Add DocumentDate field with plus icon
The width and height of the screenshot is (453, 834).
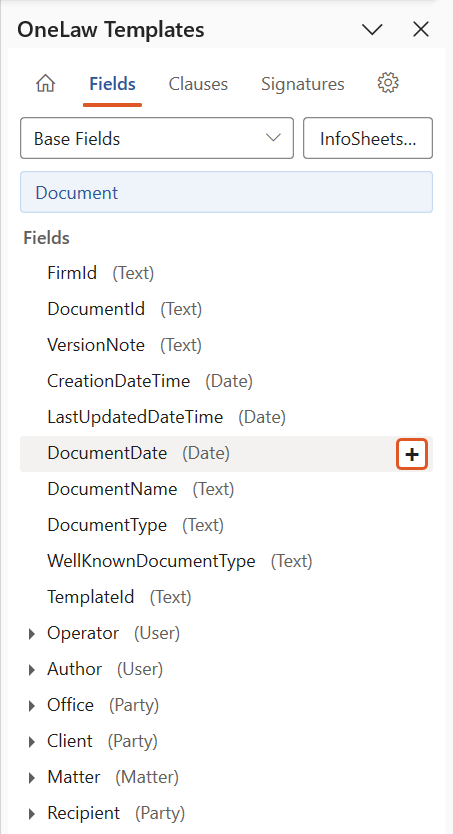pos(412,454)
